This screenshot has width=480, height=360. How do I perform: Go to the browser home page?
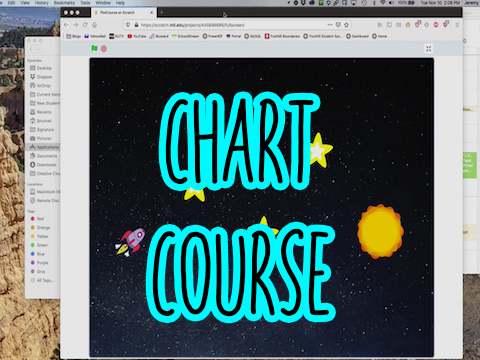pos(95,25)
